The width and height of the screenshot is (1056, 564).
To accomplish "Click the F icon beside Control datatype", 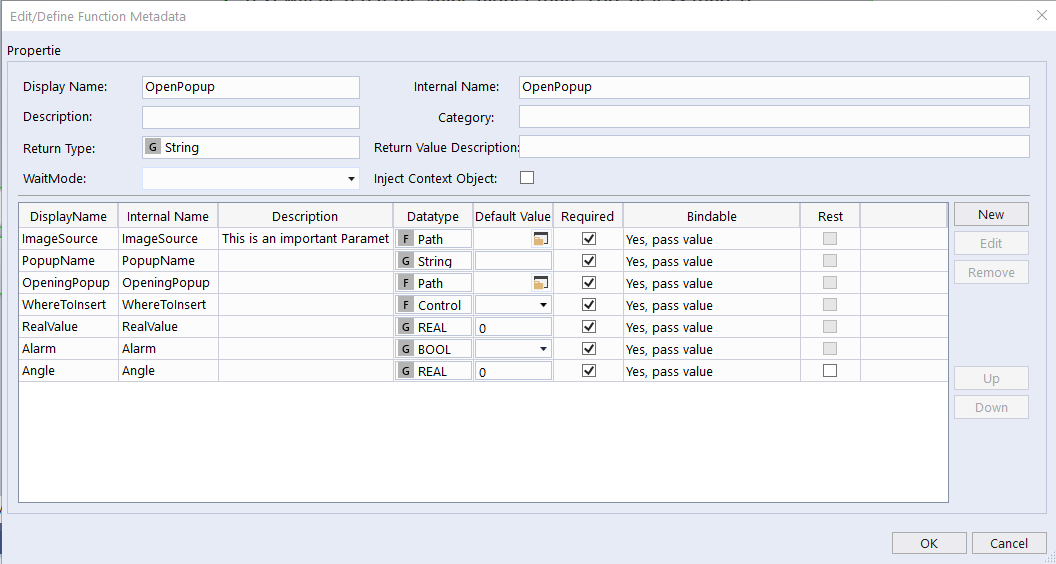I will (x=406, y=305).
